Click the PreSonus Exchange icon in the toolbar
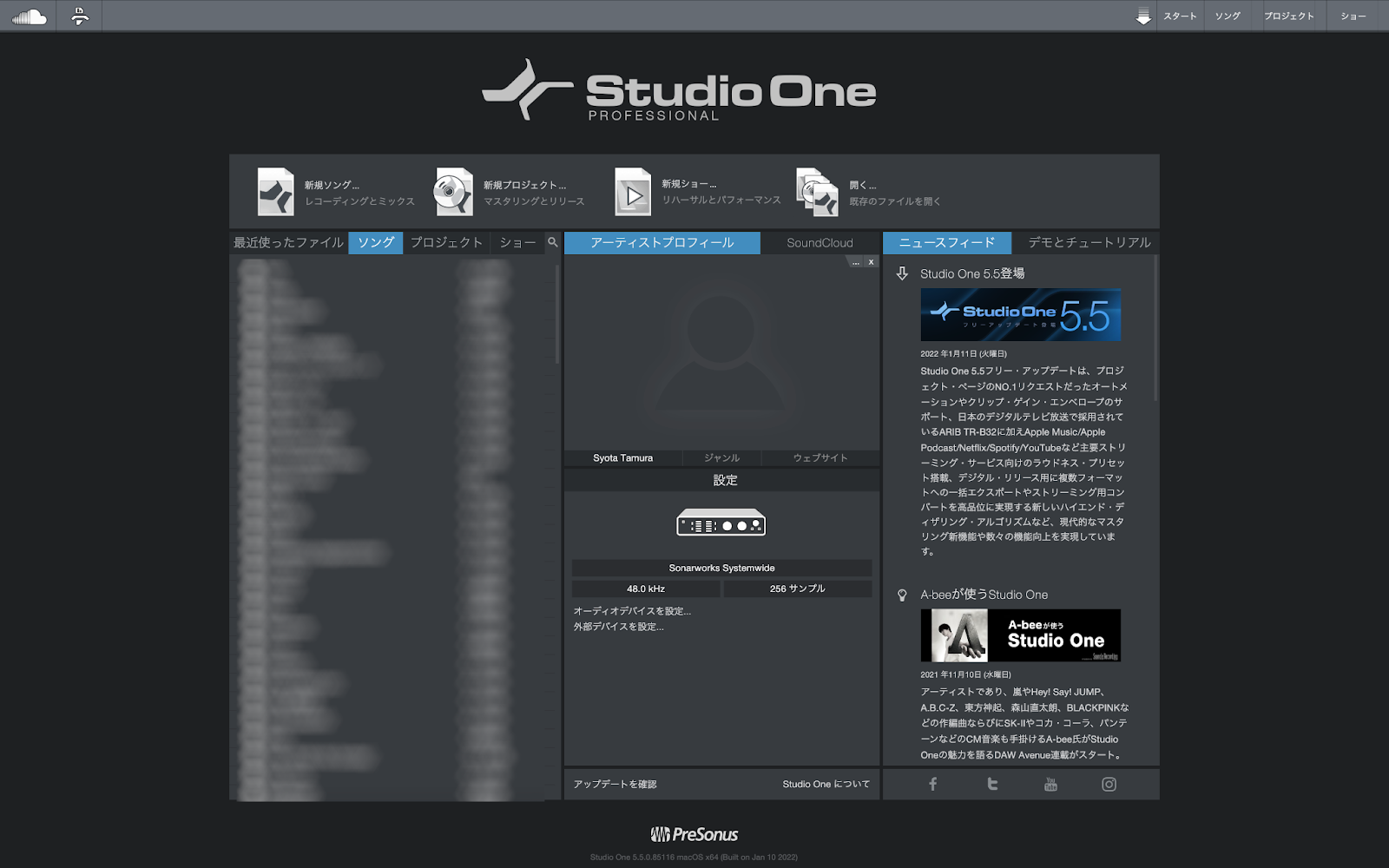Screen dimensions: 1389x868 79,16
